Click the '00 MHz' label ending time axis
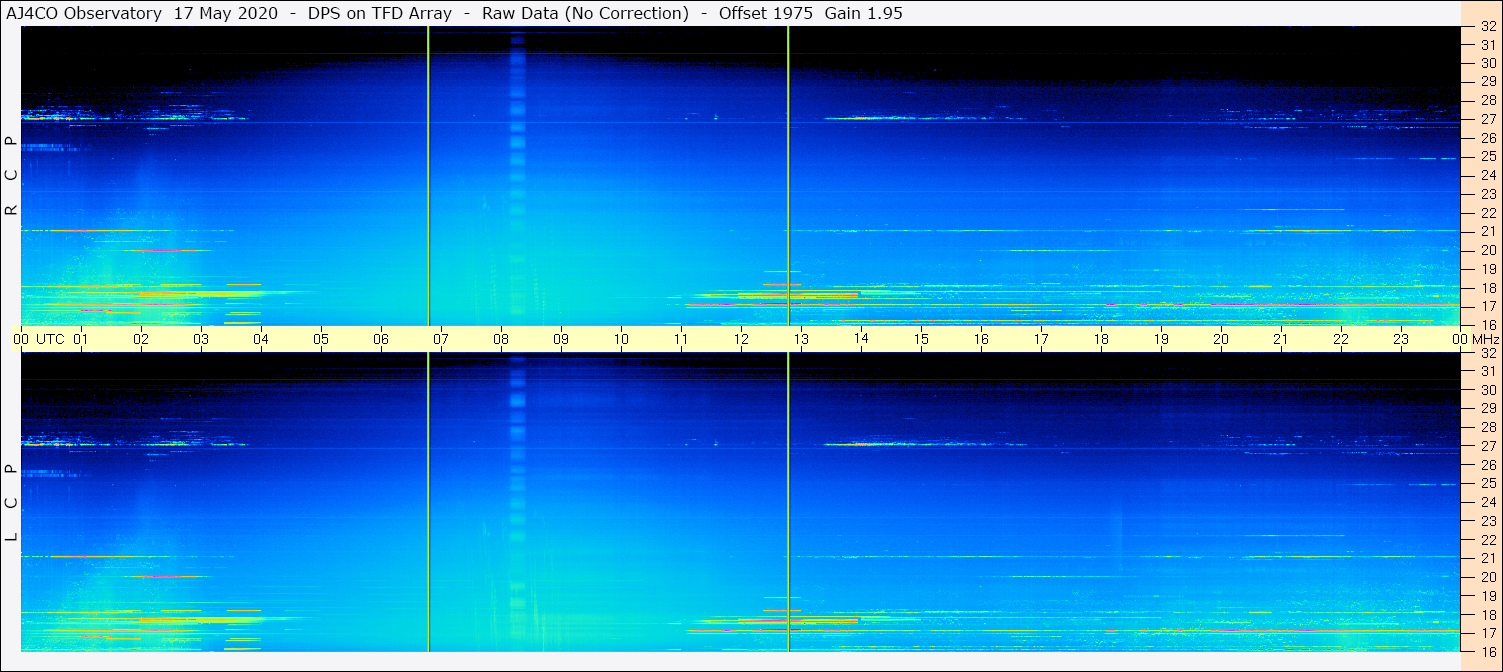The height and width of the screenshot is (672, 1503). [1476, 339]
